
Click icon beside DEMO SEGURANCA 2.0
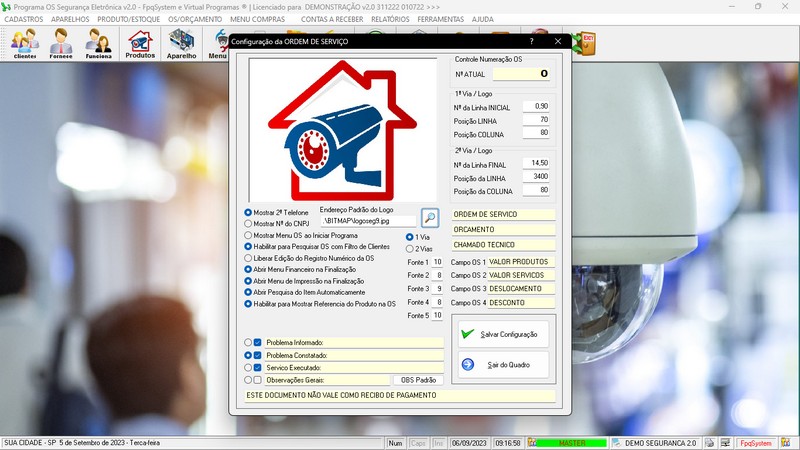616,443
